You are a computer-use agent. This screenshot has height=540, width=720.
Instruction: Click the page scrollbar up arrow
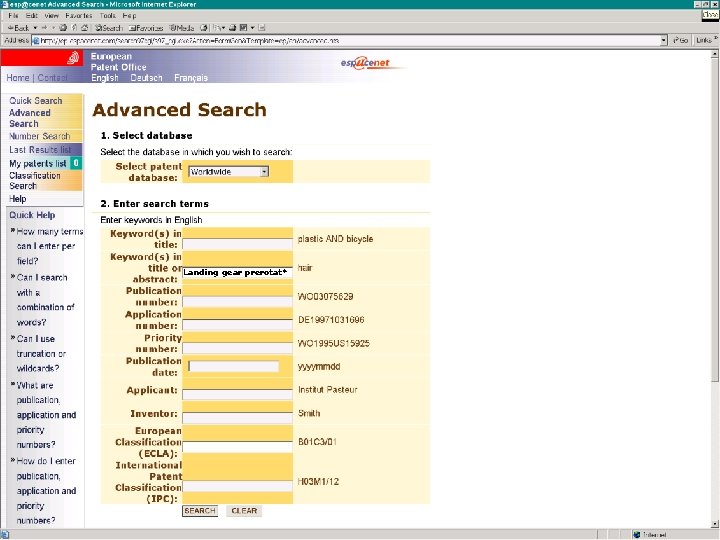[714, 54]
